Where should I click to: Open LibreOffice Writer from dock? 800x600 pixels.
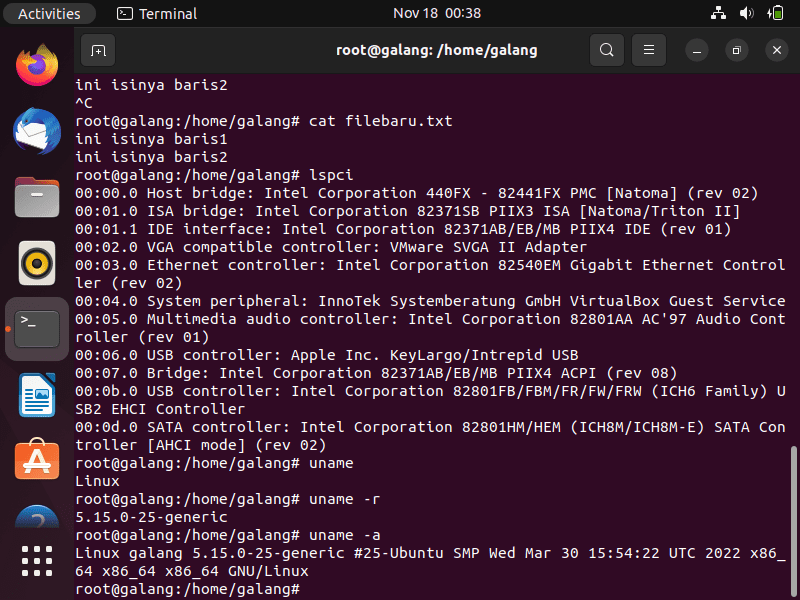click(37, 395)
